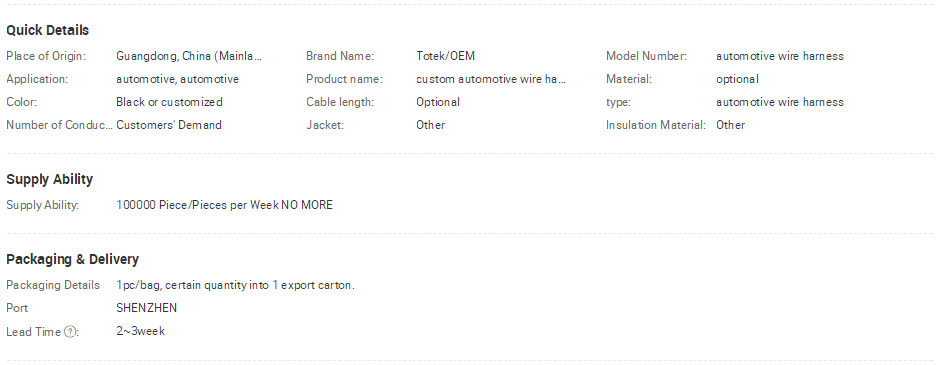Click the 100000 Piece/Pieces per Week text
The height and width of the screenshot is (365, 939).
point(197,205)
